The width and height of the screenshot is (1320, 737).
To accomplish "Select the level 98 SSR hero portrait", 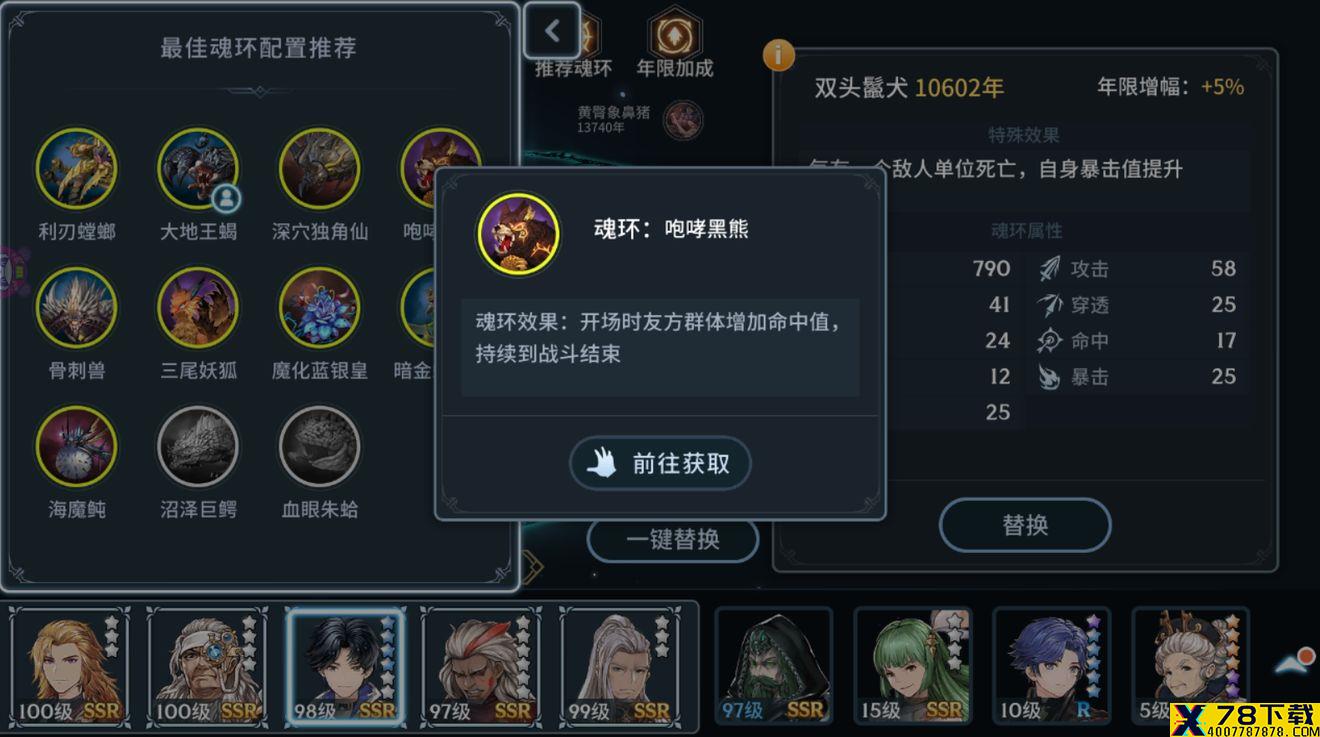I will point(346,667).
